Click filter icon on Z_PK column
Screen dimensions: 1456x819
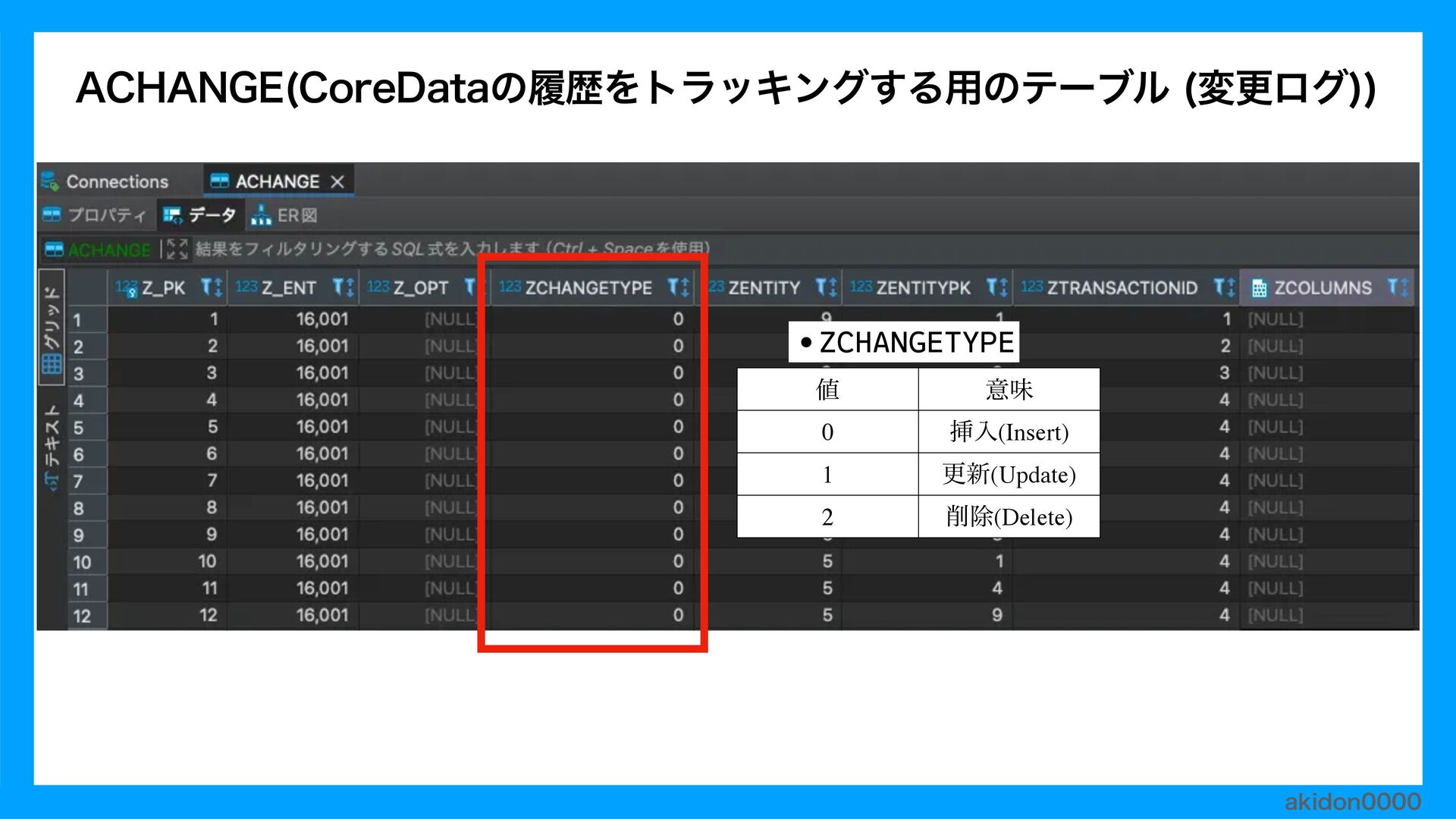208,287
